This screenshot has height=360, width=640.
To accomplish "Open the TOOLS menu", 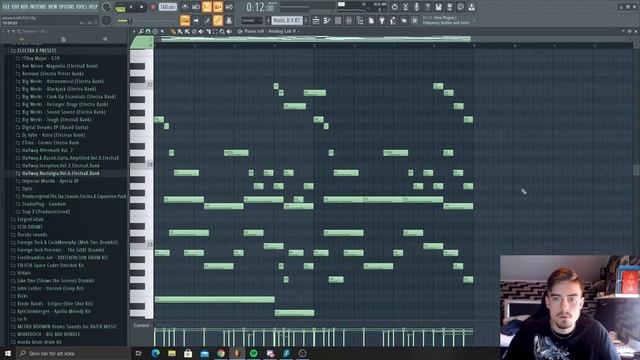I will pos(82,7).
